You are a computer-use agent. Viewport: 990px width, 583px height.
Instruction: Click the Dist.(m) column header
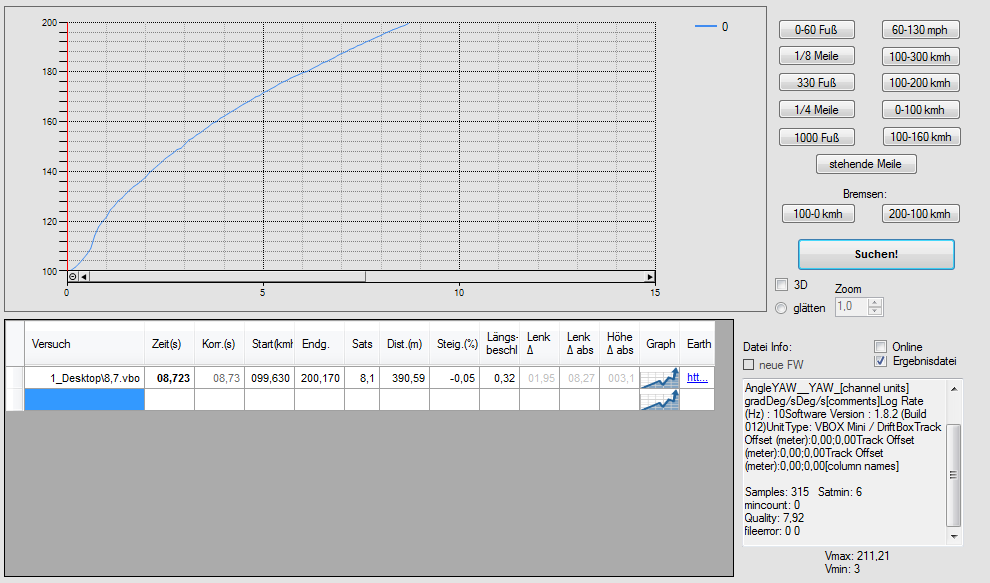click(404, 343)
